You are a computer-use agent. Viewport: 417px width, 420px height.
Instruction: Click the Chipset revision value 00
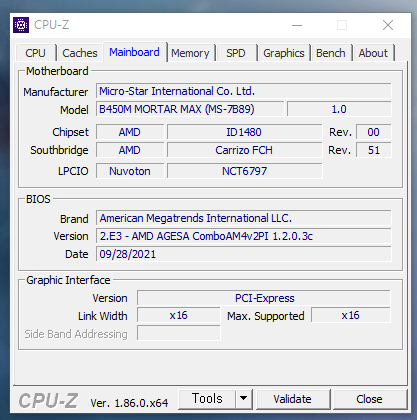point(374,132)
